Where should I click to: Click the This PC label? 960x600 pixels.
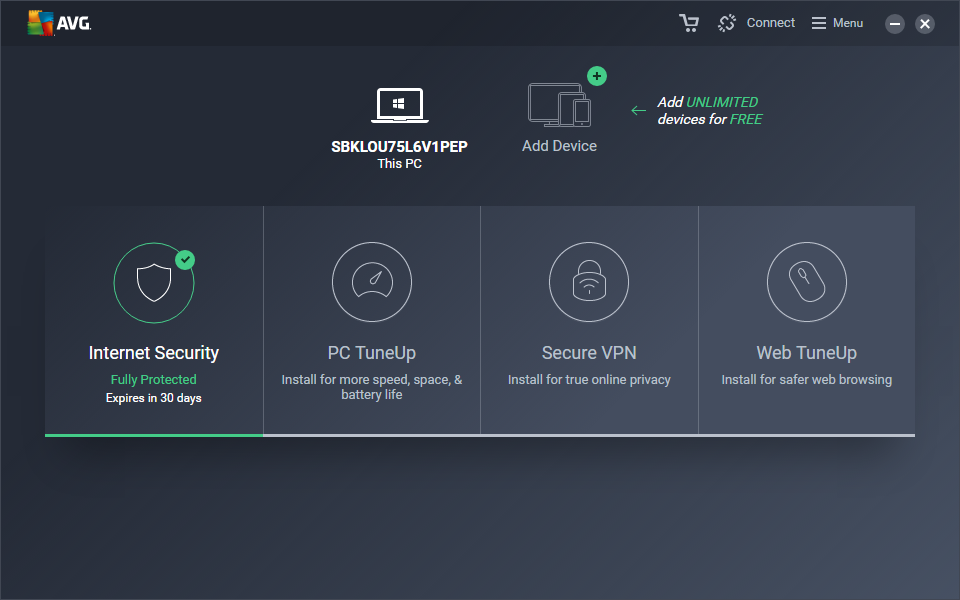click(399, 163)
